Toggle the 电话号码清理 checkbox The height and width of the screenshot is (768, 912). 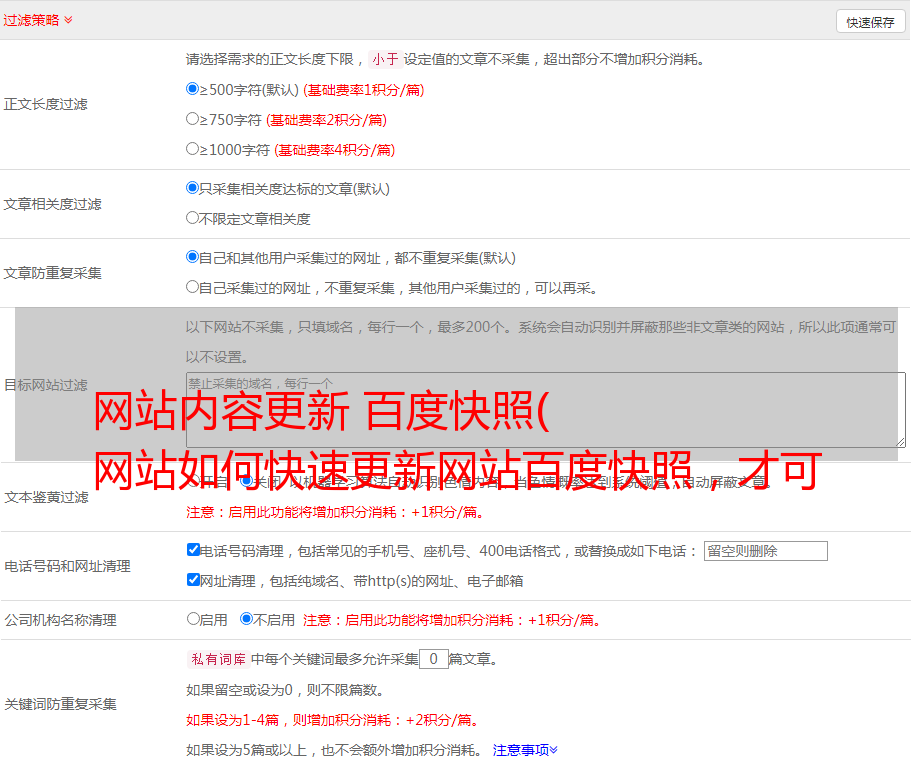pyautogui.click(x=193, y=550)
